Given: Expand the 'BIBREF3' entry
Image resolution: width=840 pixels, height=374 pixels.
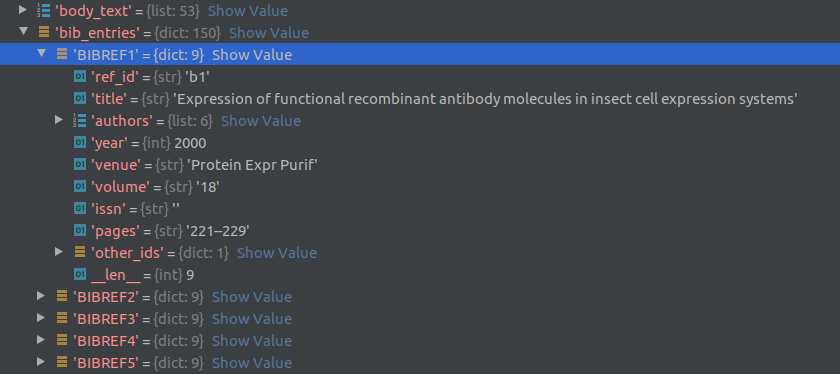Looking at the screenshot, I should [x=41, y=317].
